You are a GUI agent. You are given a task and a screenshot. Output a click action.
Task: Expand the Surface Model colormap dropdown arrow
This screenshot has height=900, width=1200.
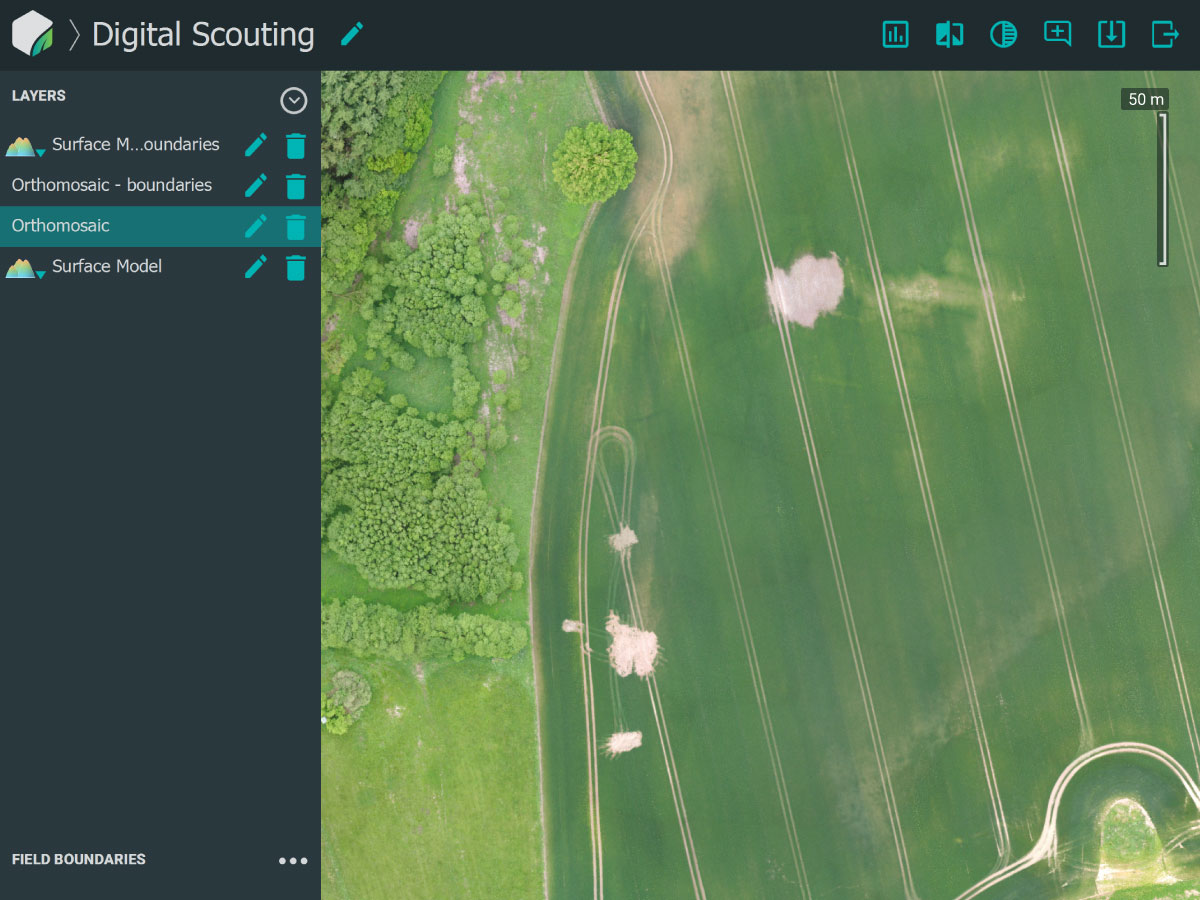point(40,273)
